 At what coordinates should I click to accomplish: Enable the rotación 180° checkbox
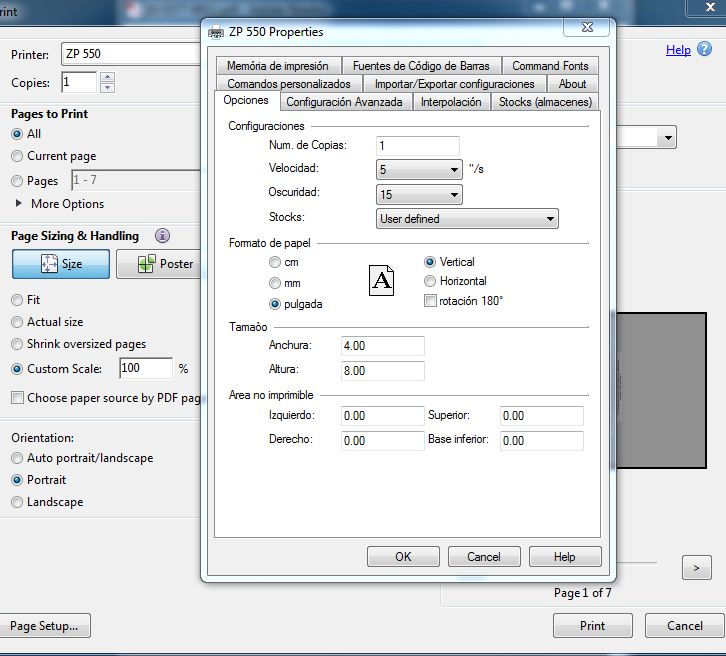pos(431,301)
